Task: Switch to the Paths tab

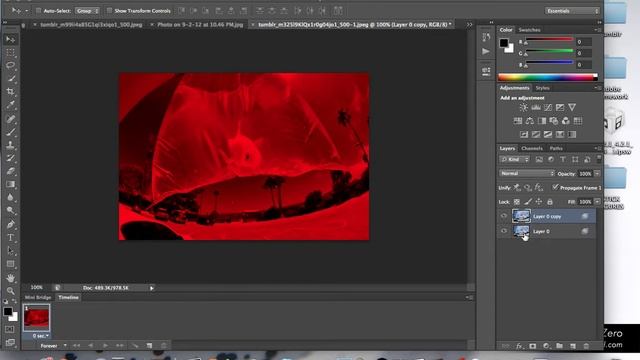Action: (x=556, y=149)
